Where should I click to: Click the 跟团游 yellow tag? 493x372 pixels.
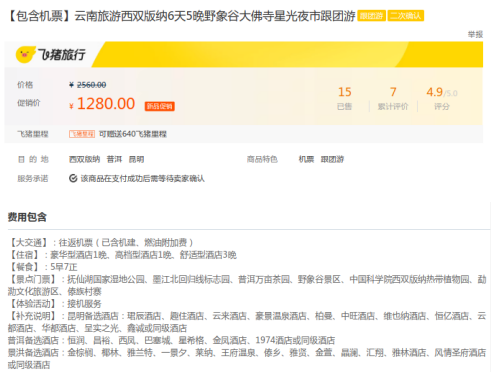point(371,16)
